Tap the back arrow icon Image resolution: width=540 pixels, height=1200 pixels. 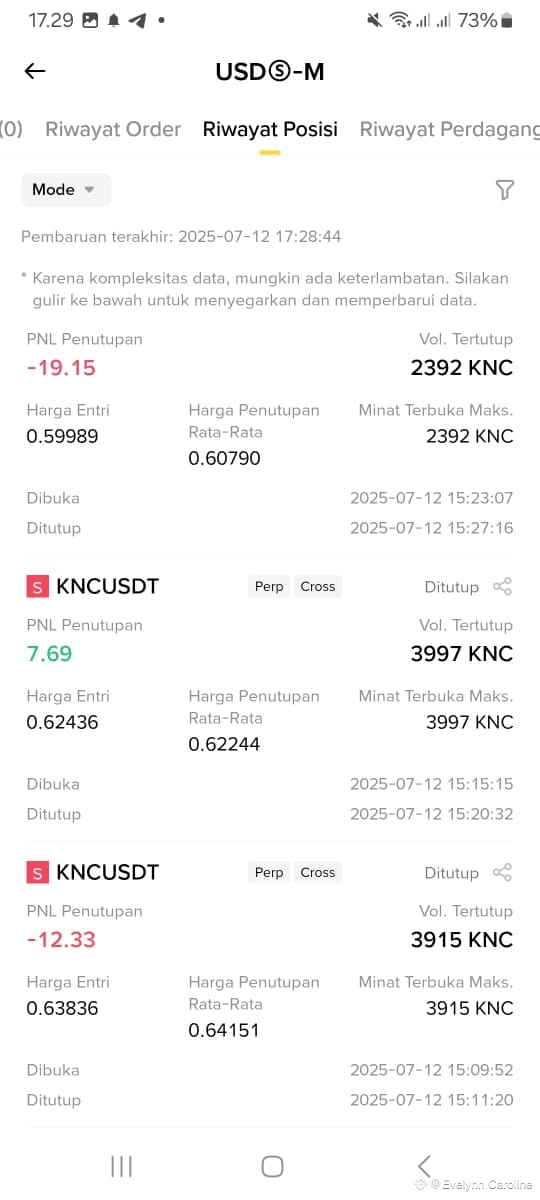(x=35, y=71)
